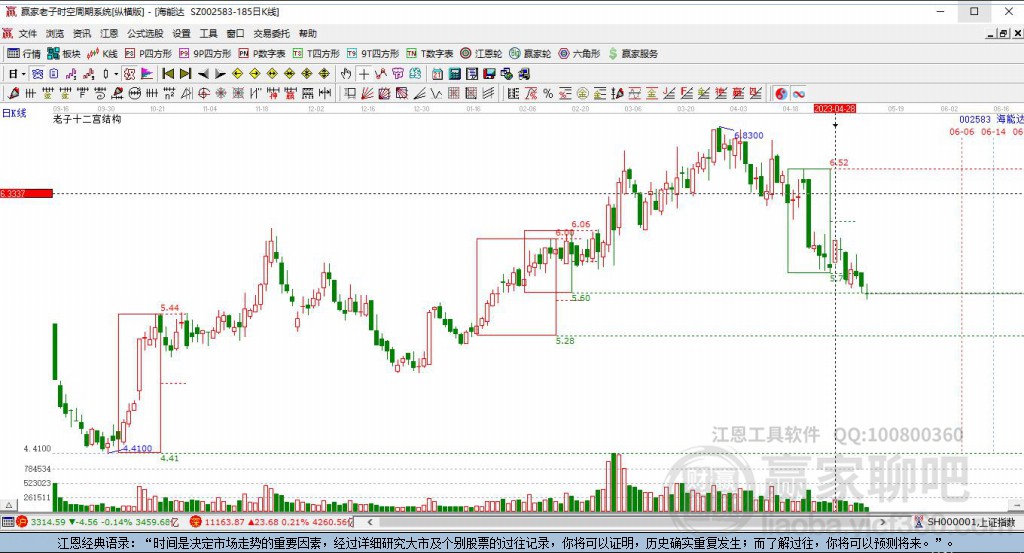Open 赢家轮 tool
The height and width of the screenshot is (553, 1024).
point(530,54)
